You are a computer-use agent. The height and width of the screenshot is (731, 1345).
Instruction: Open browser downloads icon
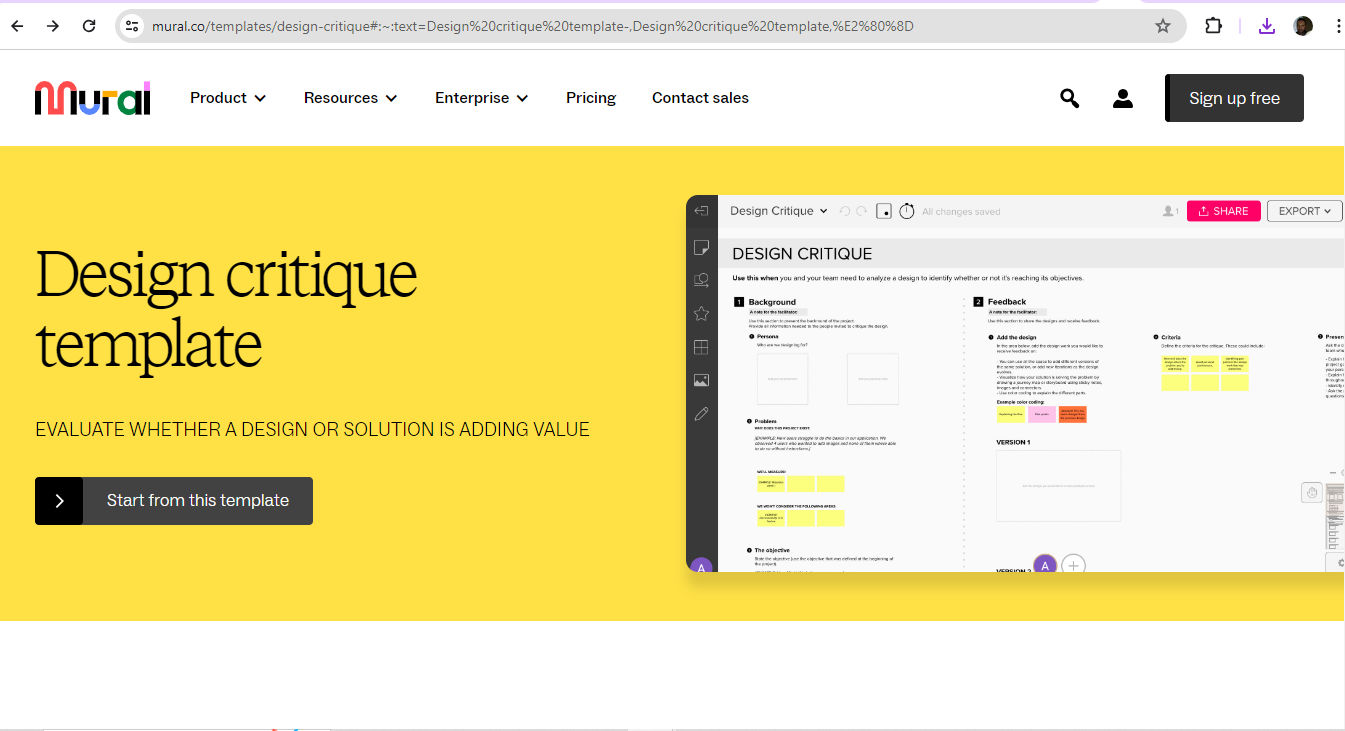pos(1267,26)
